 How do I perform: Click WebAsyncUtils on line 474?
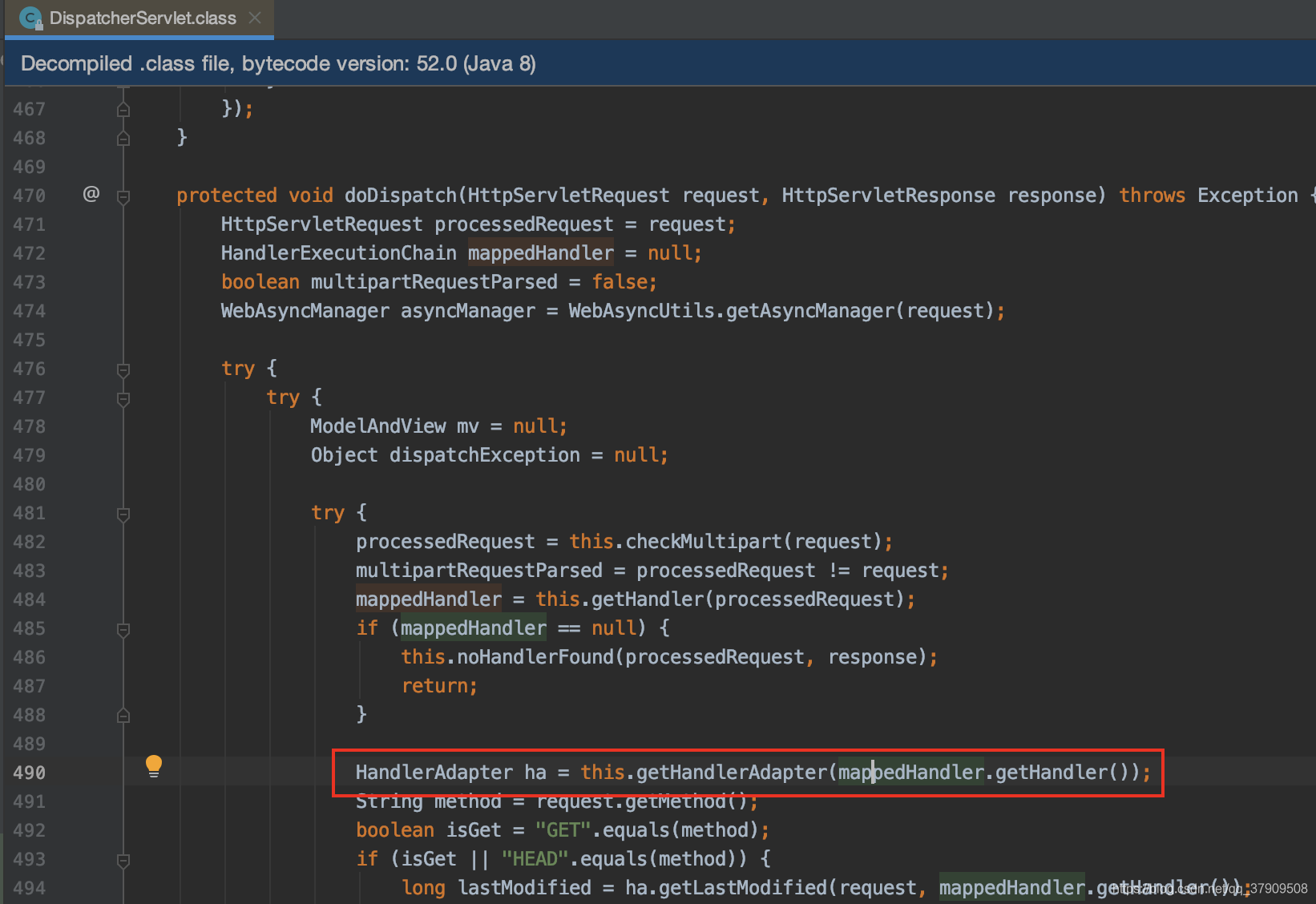pos(641,311)
